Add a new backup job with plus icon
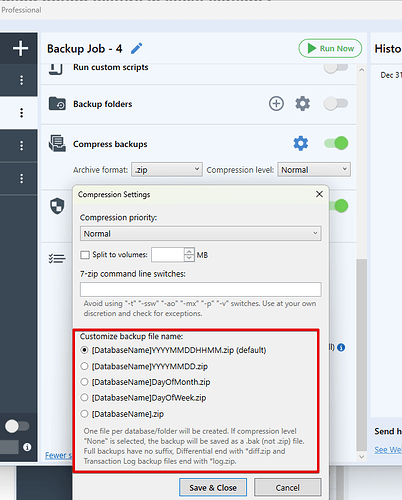This screenshot has width=402, height=500. pyautogui.click(x=20, y=48)
